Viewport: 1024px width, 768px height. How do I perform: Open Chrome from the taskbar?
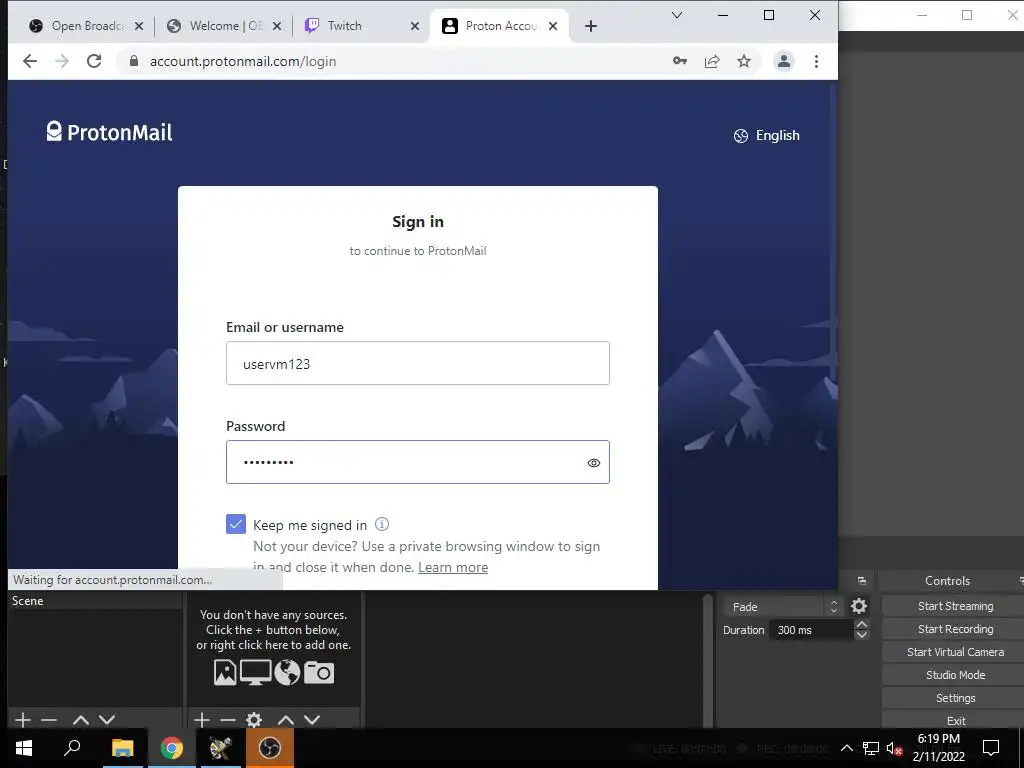pyautogui.click(x=171, y=748)
